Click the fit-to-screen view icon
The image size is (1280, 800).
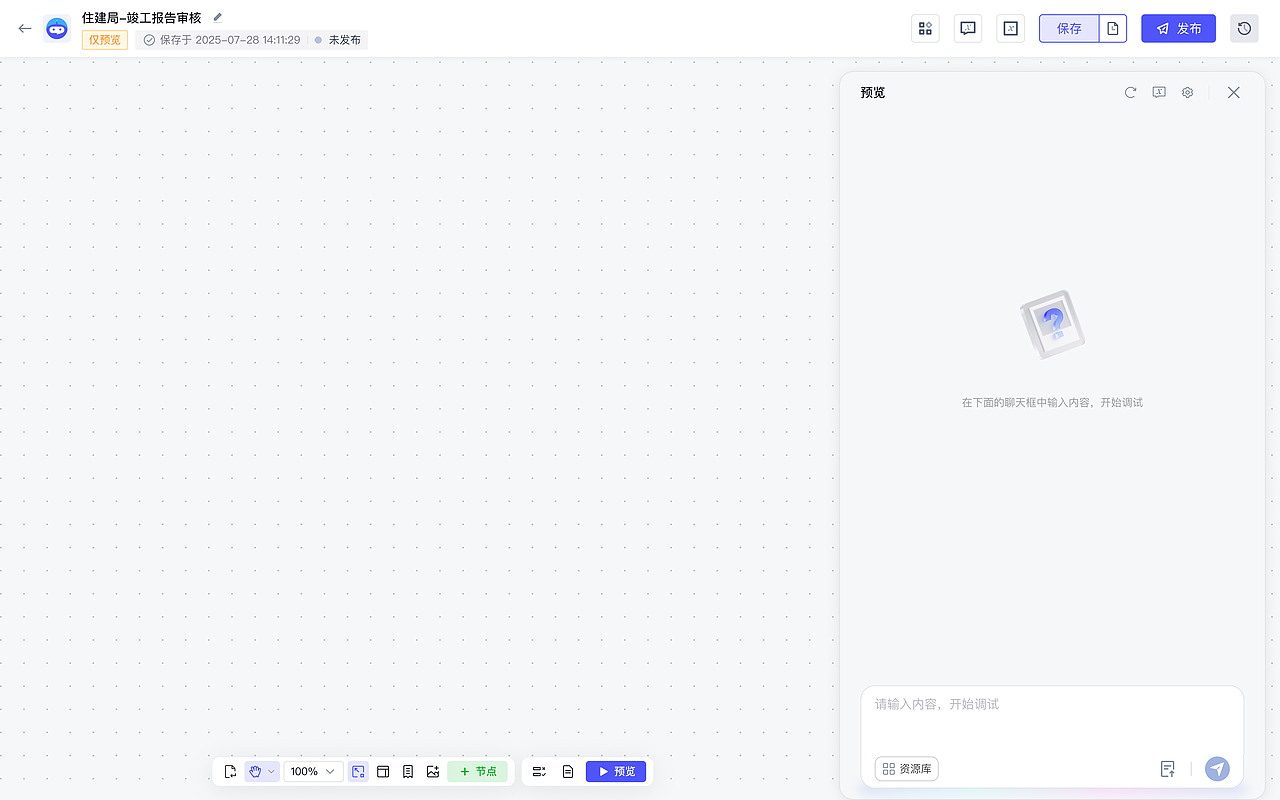click(358, 771)
